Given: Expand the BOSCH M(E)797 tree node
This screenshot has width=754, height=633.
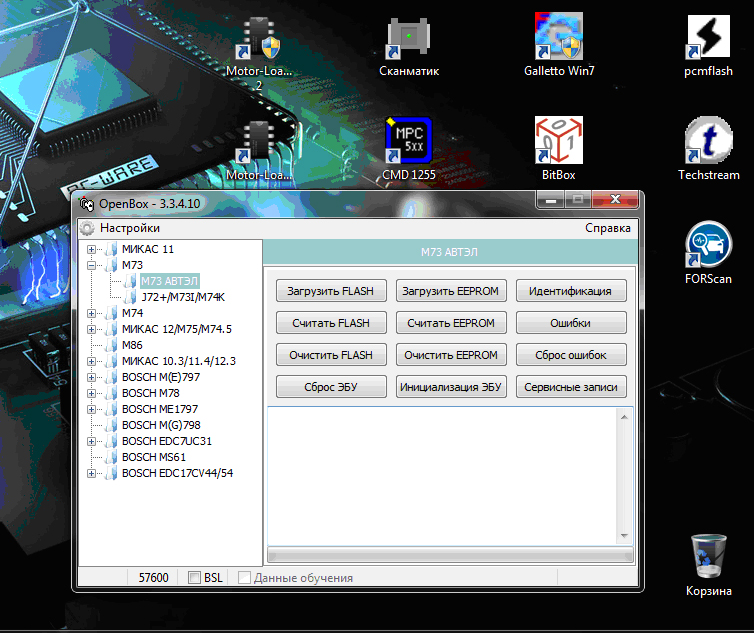Looking at the screenshot, I should click(92, 377).
